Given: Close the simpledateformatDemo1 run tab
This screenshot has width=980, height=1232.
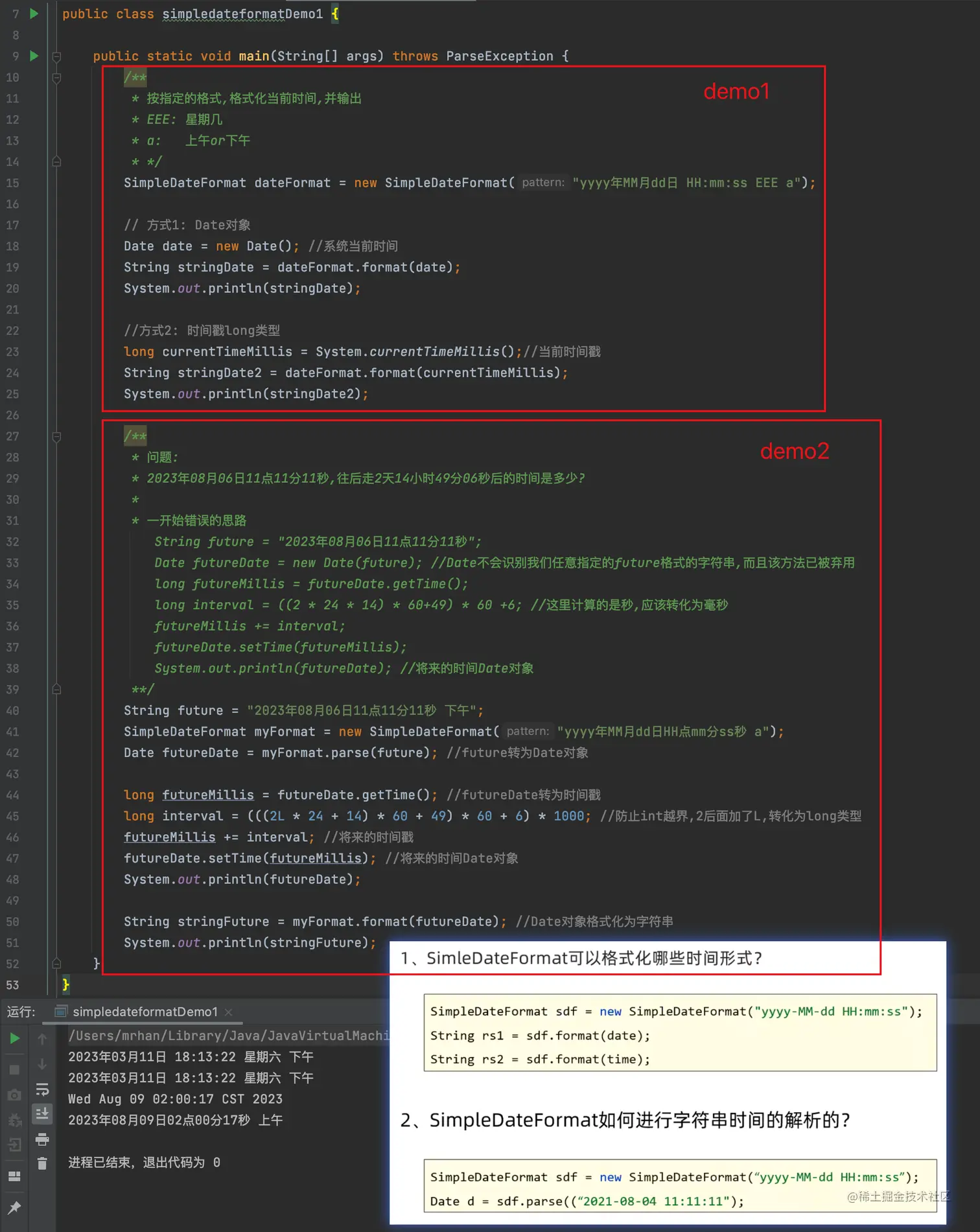Looking at the screenshot, I should coord(229,1012).
